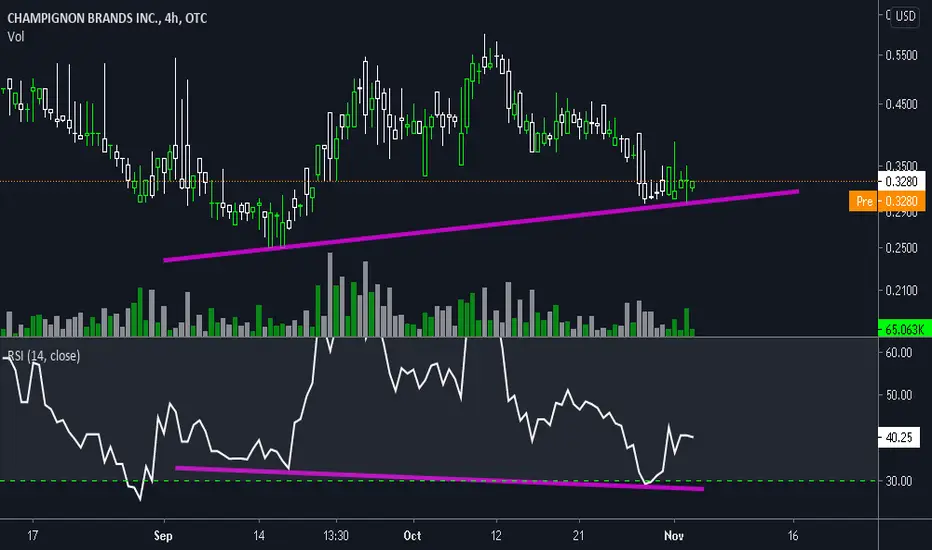This screenshot has width=932, height=550.
Task: Select the purple price trendline
Action: (481, 225)
